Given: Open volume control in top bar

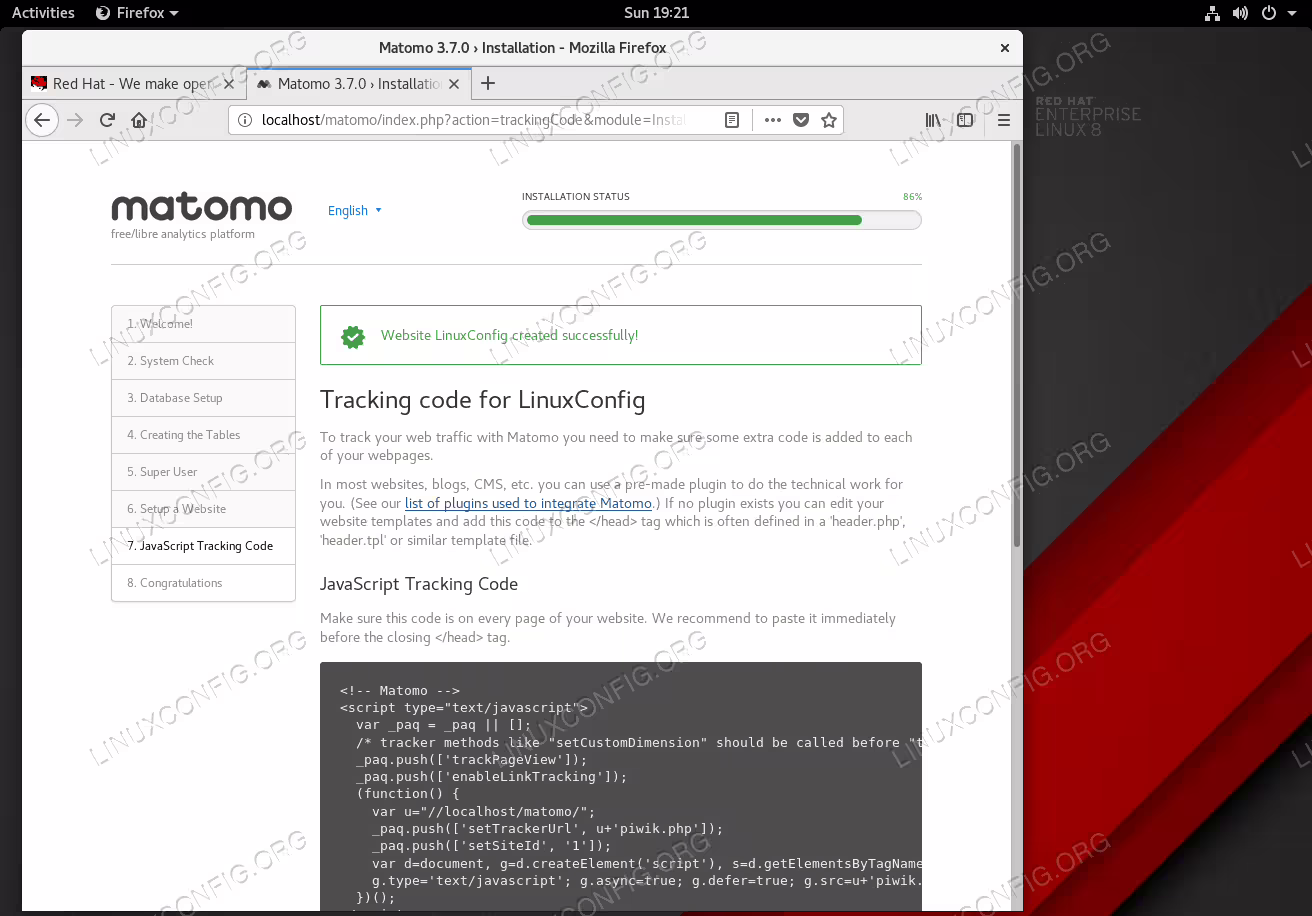Looking at the screenshot, I should coord(1240,13).
